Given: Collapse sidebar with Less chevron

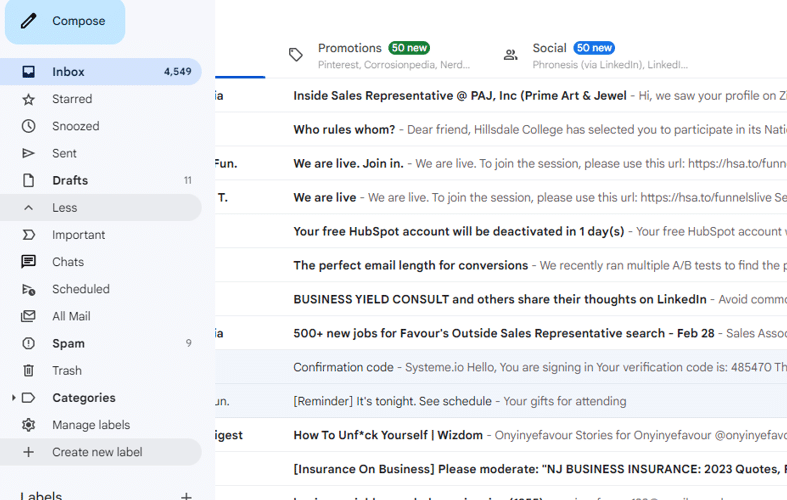Looking at the screenshot, I should (29, 208).
